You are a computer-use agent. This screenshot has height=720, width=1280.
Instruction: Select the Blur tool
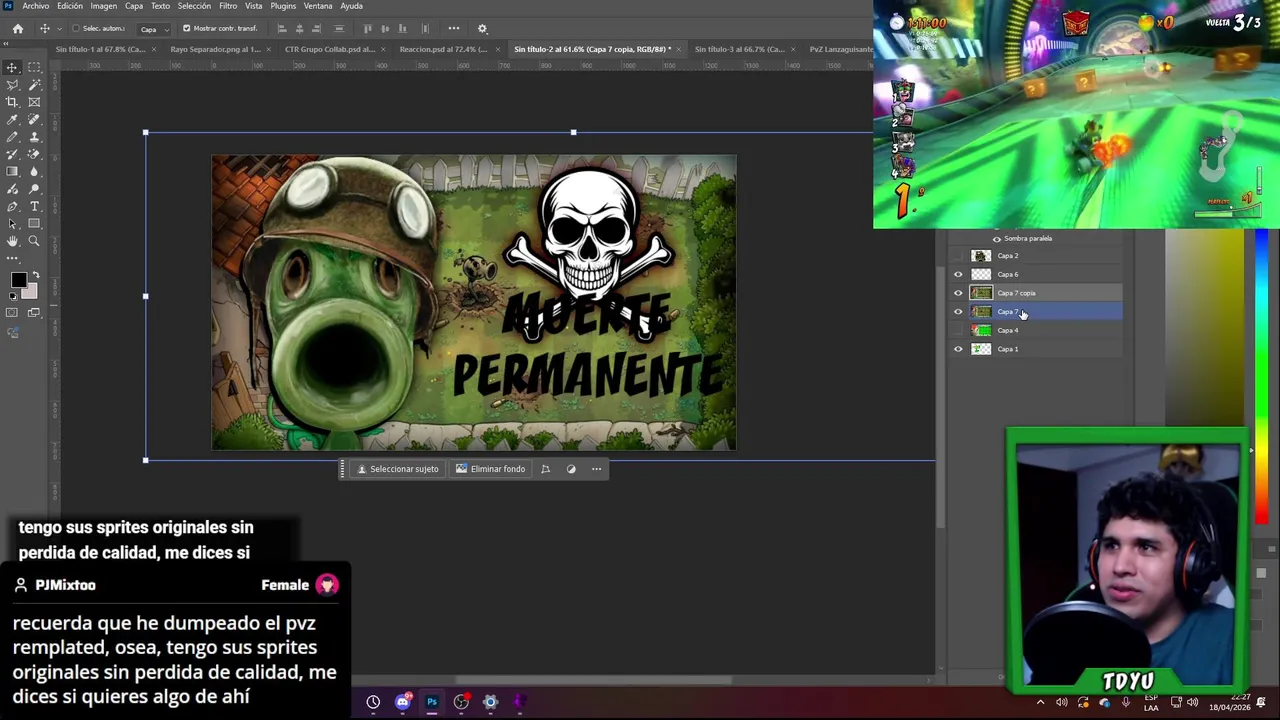coord(34,171)
